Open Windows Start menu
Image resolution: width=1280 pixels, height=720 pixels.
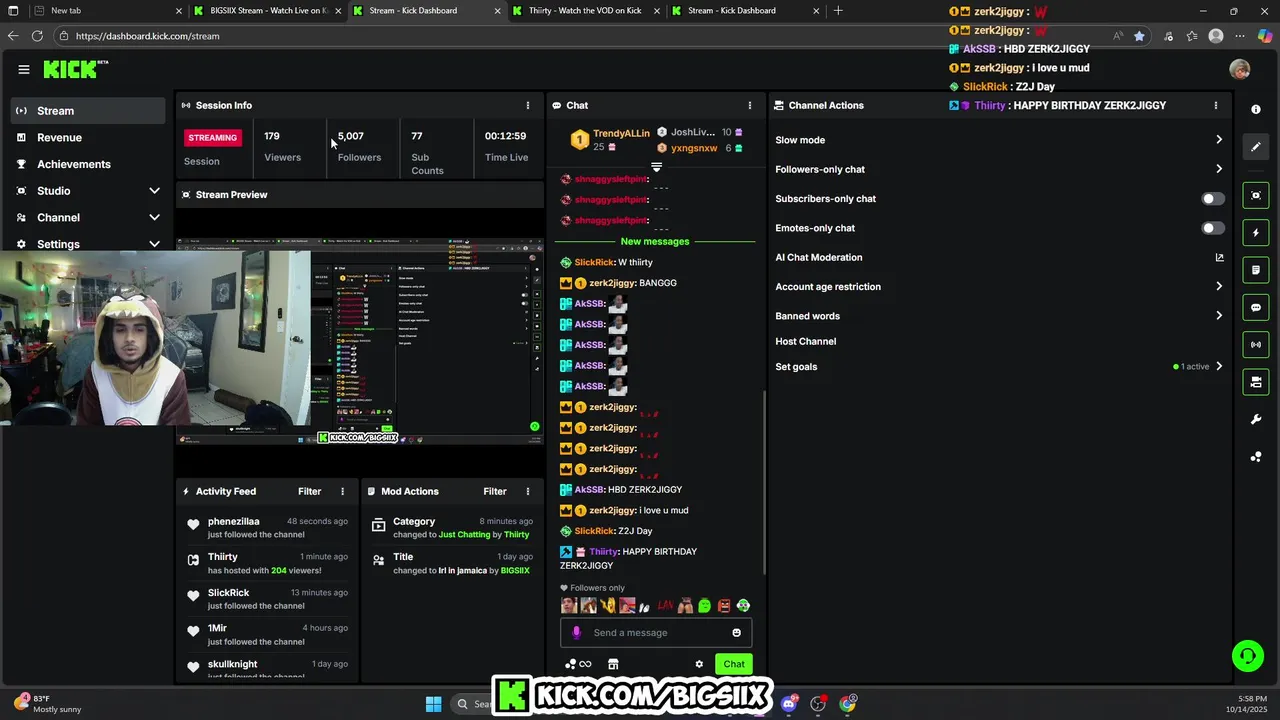coord(433,704)
